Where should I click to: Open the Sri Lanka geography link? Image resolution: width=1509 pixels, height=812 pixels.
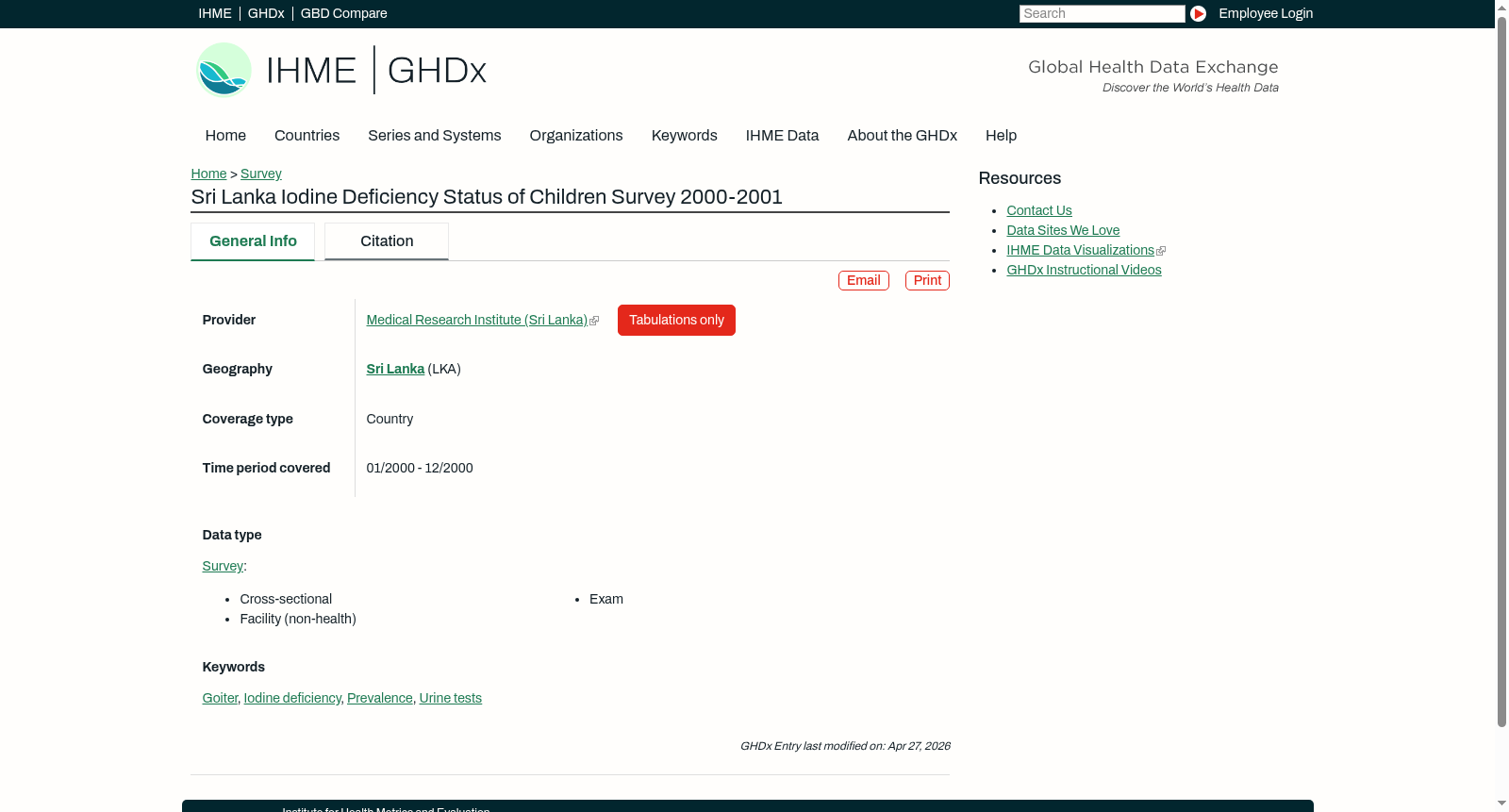pyautogui.click(x=395, y=369)
